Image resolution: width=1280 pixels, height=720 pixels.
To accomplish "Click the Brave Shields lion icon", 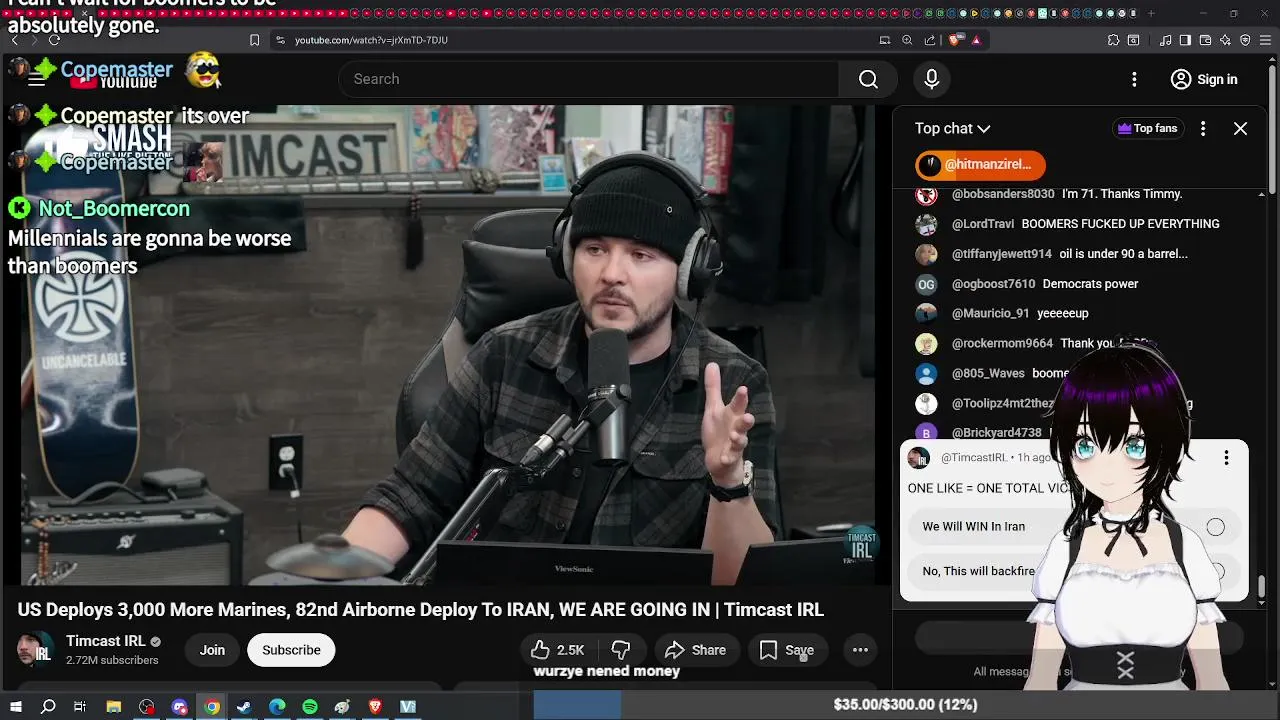I will tap(955, 40).
